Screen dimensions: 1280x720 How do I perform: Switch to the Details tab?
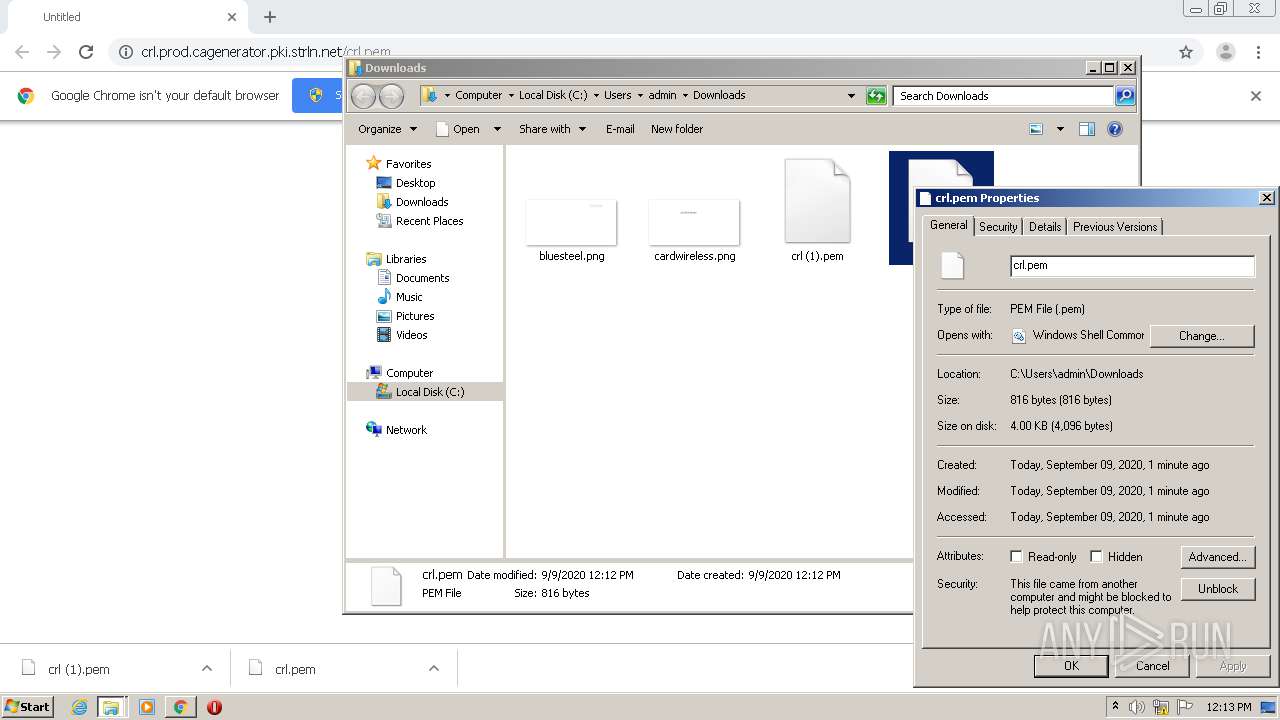1045,227
